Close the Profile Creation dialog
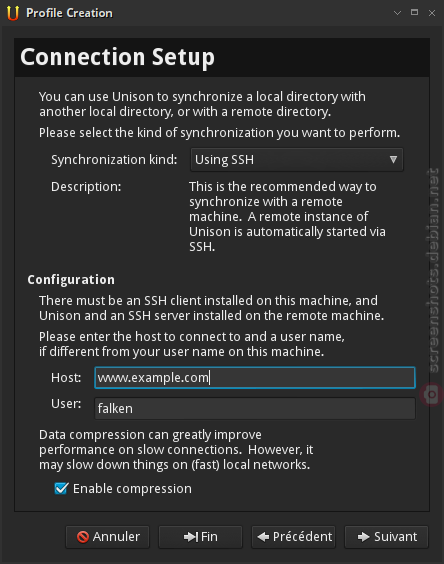 click(x=432, y=13)
